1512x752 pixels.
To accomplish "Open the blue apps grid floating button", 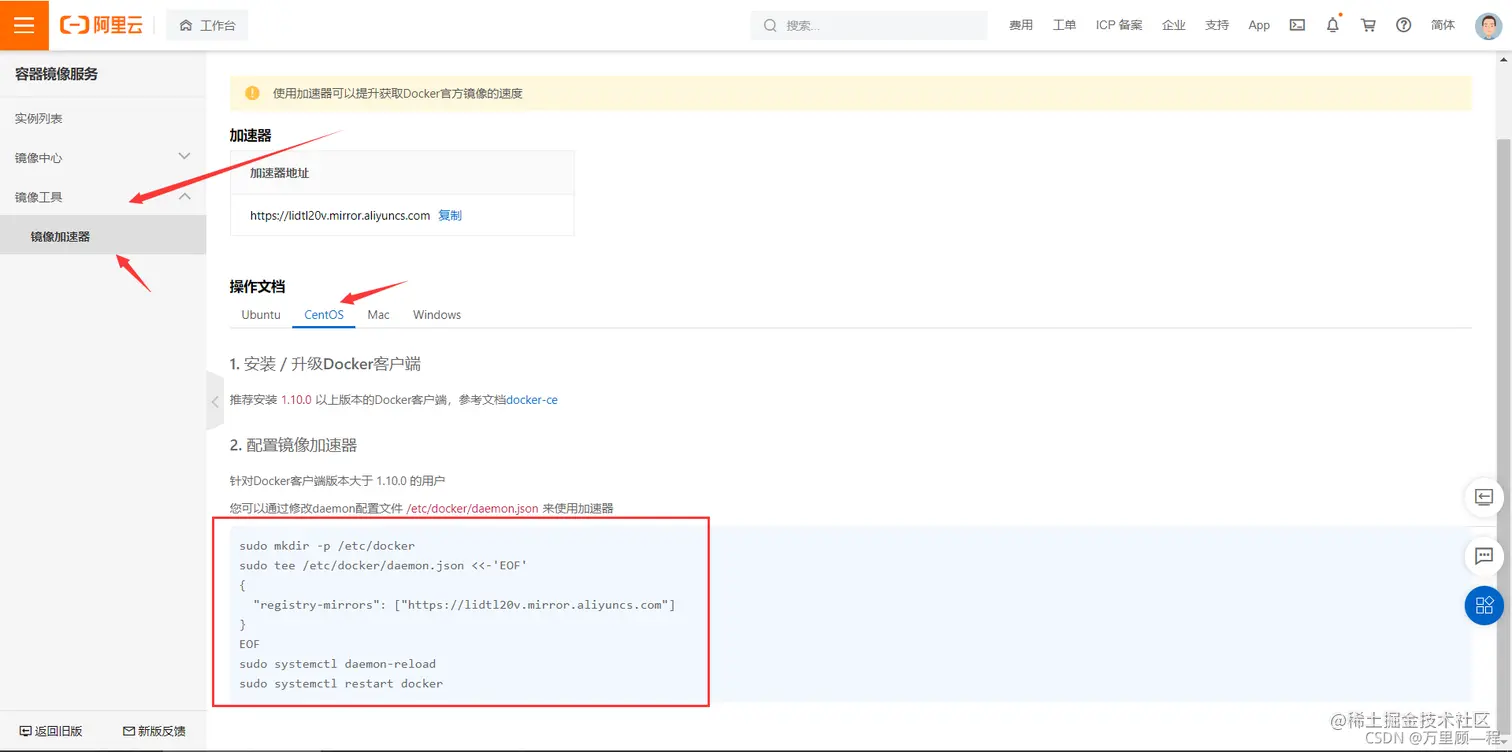I will point(1484,605).
